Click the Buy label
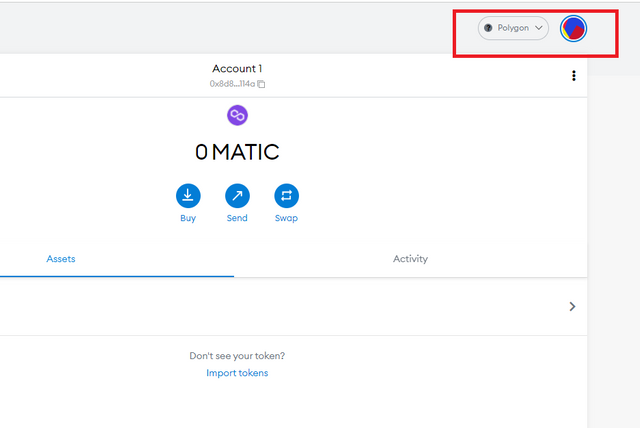Screen dimensions: 640x428 click(x=188, y=218)
